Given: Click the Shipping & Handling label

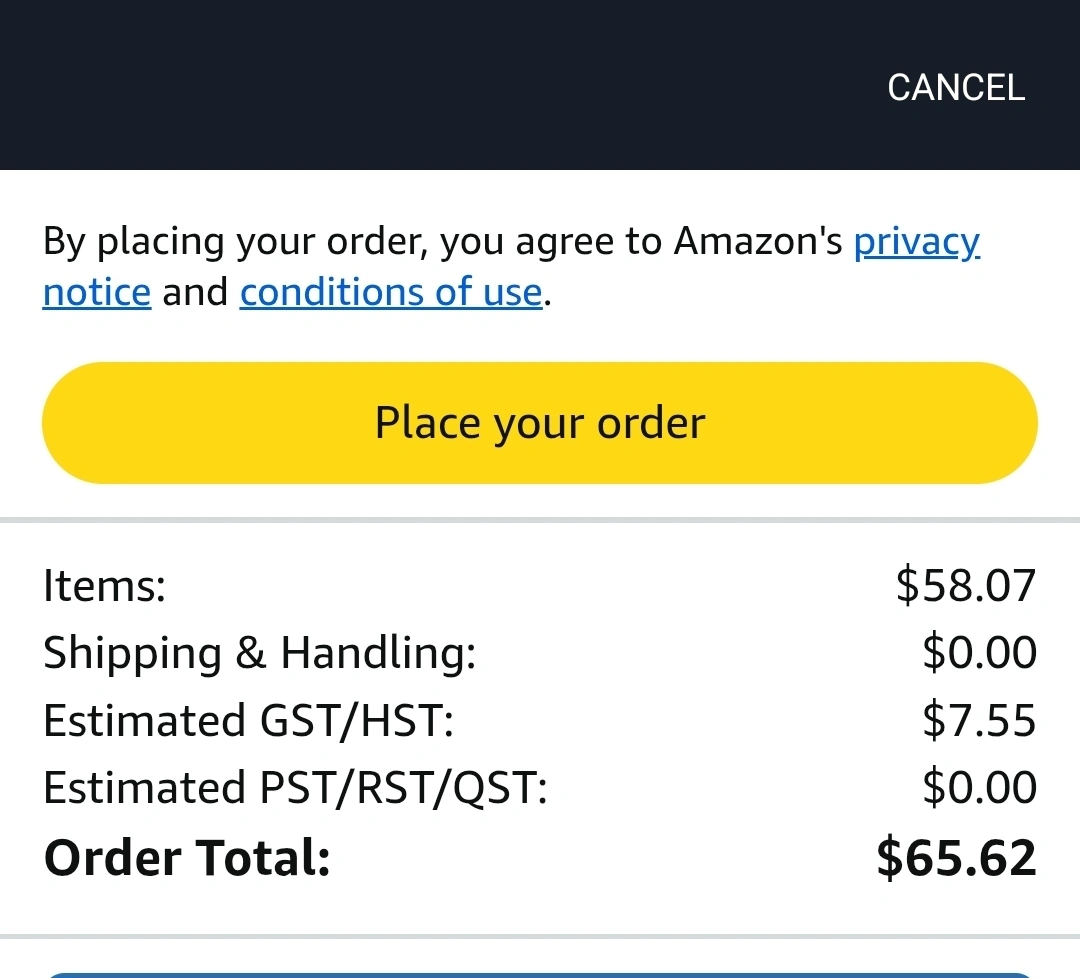Looking at the screenshot, I should point(259,653).
